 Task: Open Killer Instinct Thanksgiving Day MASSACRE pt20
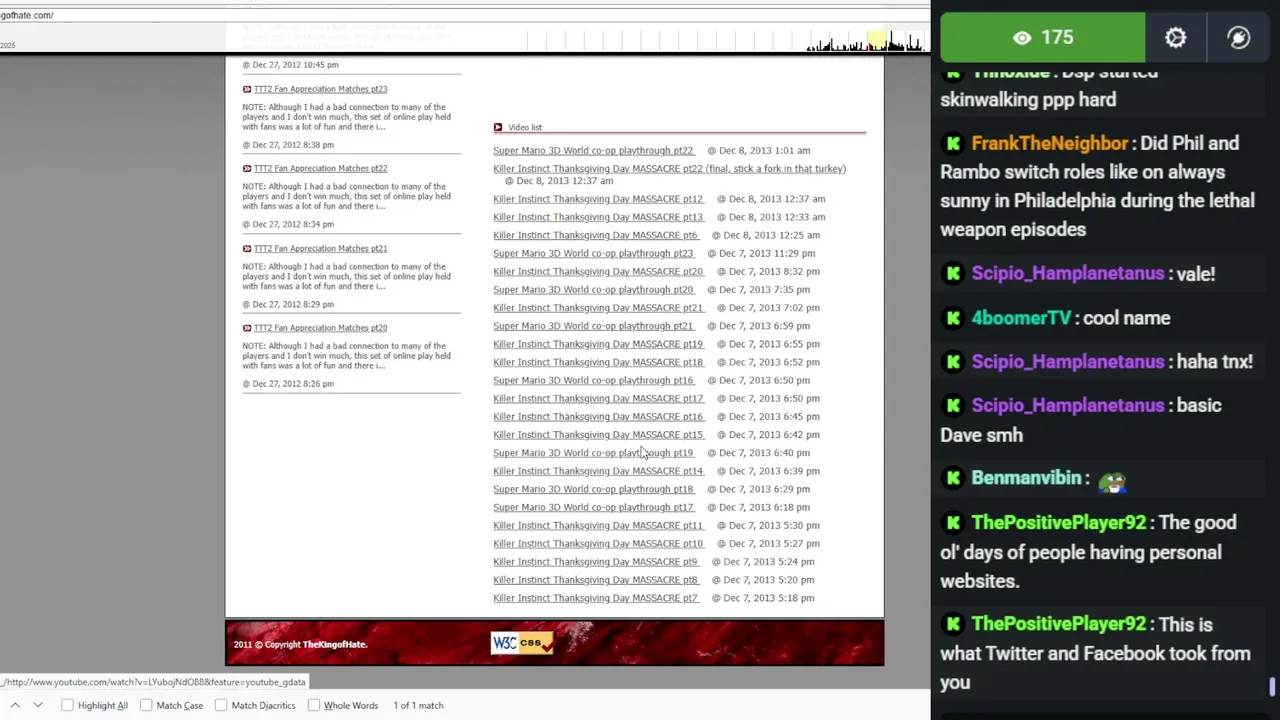click(x=598, y=271)
